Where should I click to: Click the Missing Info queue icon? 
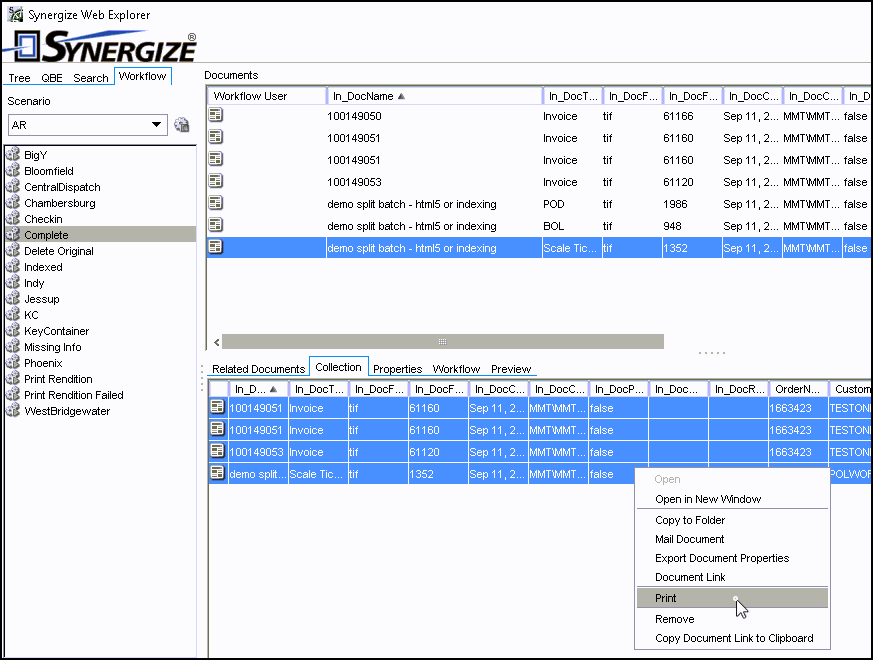pyautogui.click(x=13, y=346)
